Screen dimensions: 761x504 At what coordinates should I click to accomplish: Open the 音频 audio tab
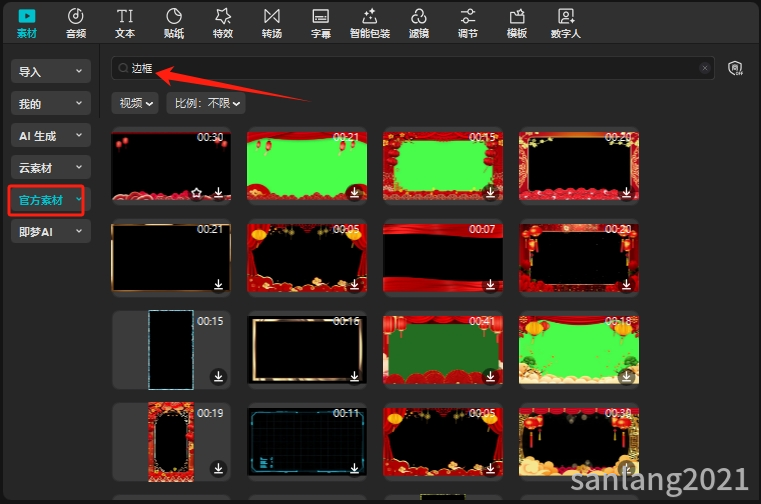(x=76, y=22)
